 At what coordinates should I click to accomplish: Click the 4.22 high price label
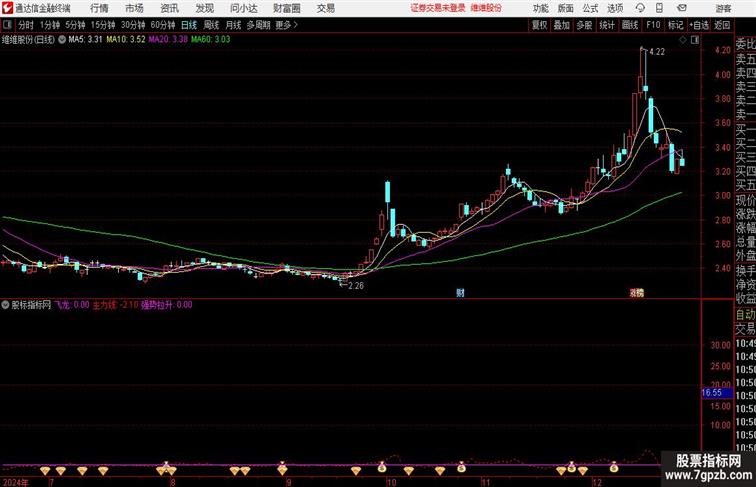tap(657, 52)
